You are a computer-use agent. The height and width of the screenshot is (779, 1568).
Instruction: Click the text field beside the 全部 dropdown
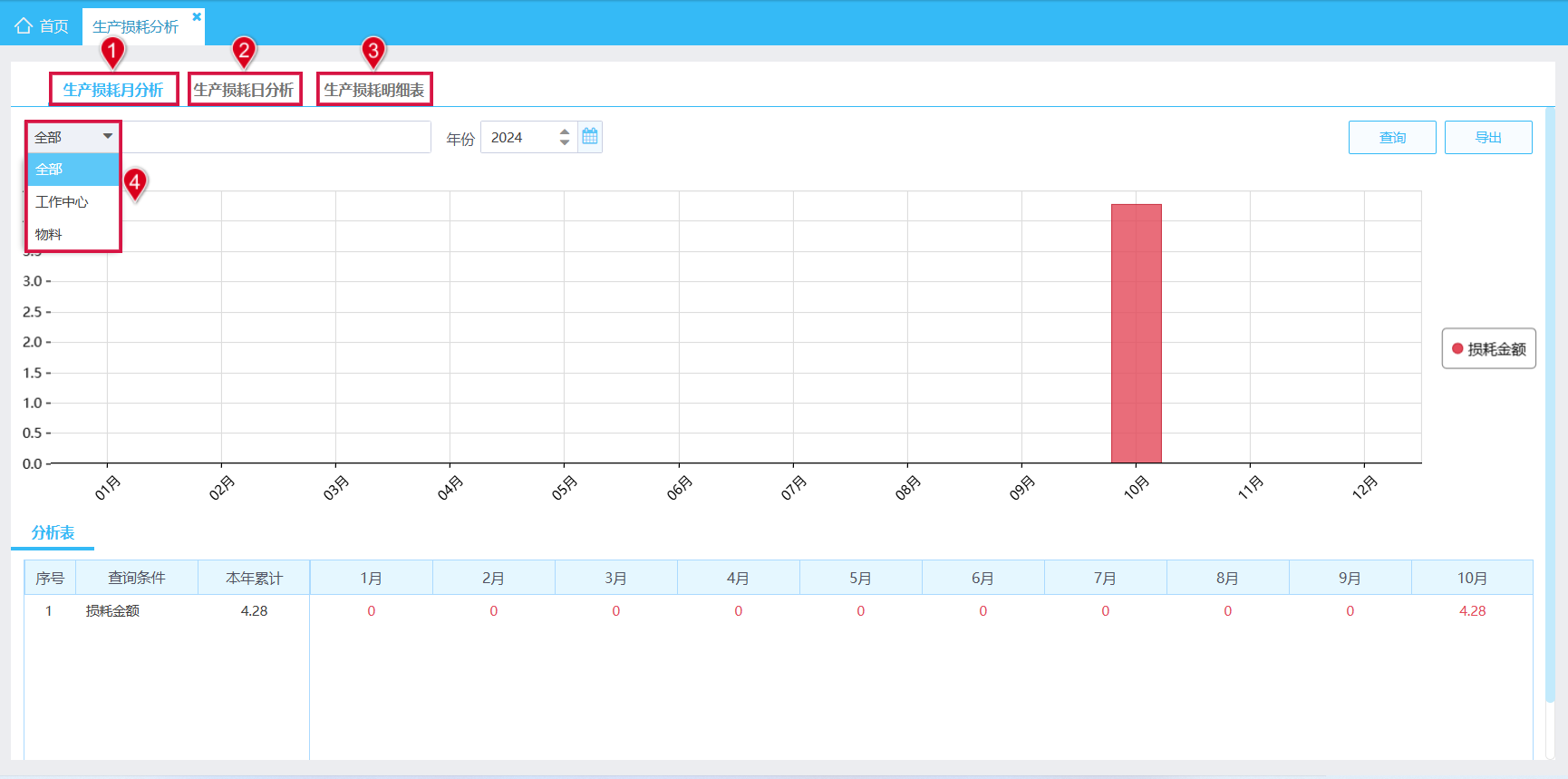276,138
